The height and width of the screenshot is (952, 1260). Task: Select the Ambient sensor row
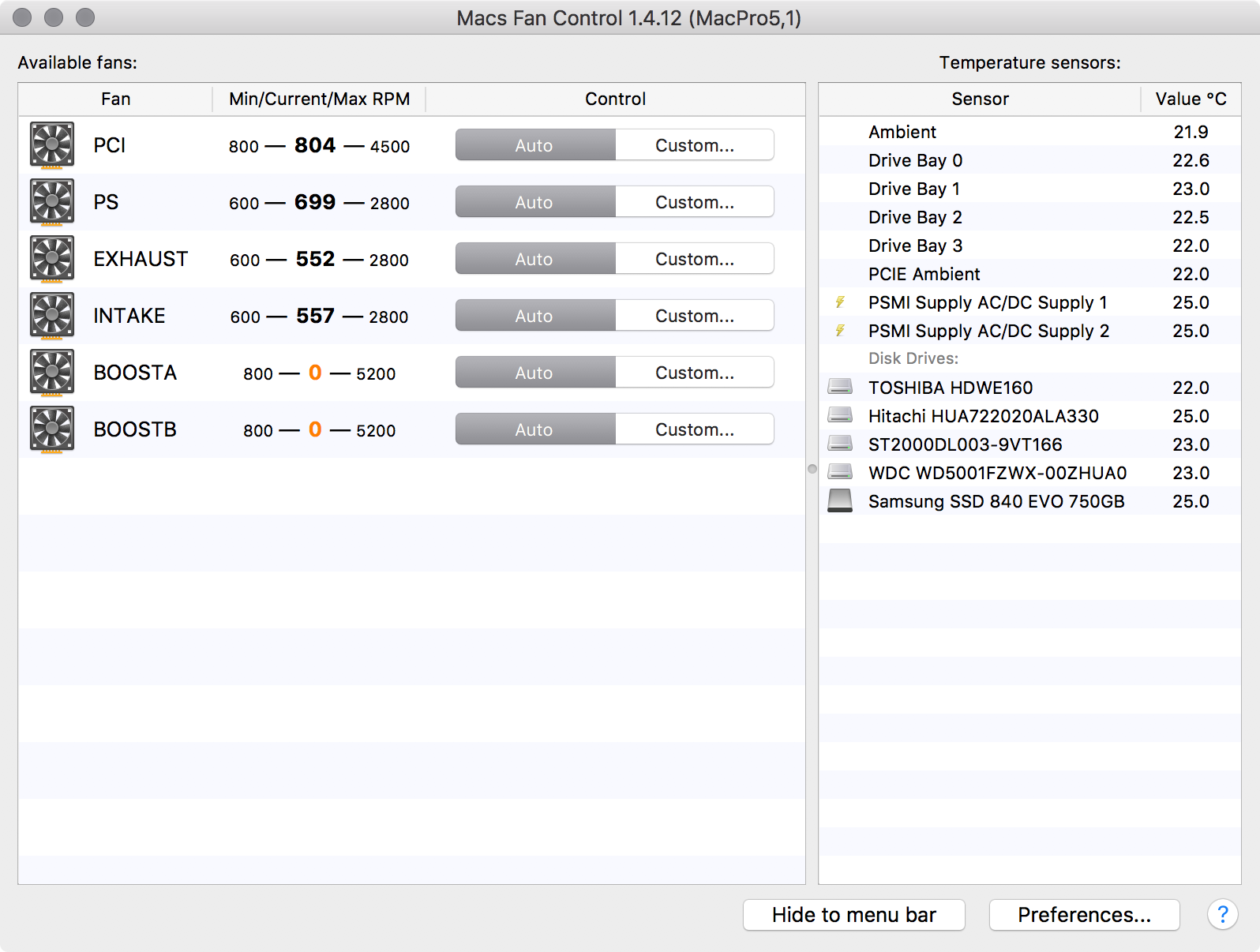(x=1030, y=132)
